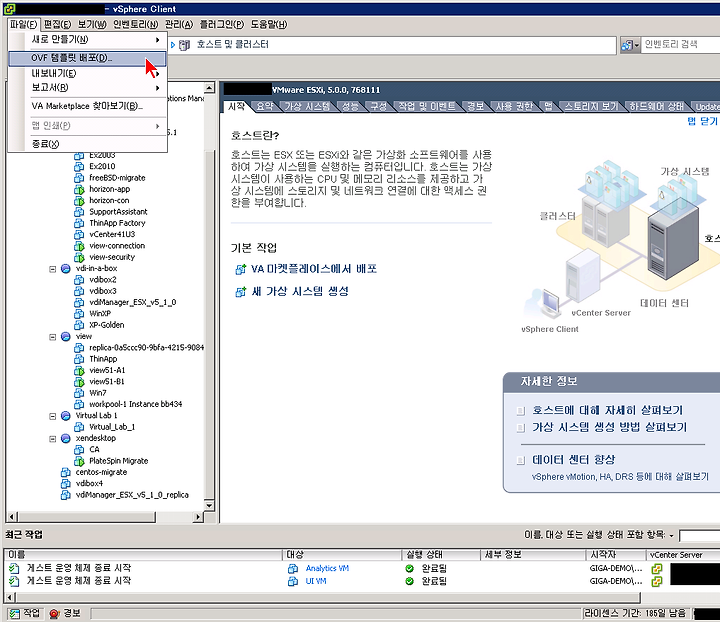Click the vCenter41U3 VM icon
This screenshot has height=622, width=720.
pyautogui.click(x=79, y=235)
